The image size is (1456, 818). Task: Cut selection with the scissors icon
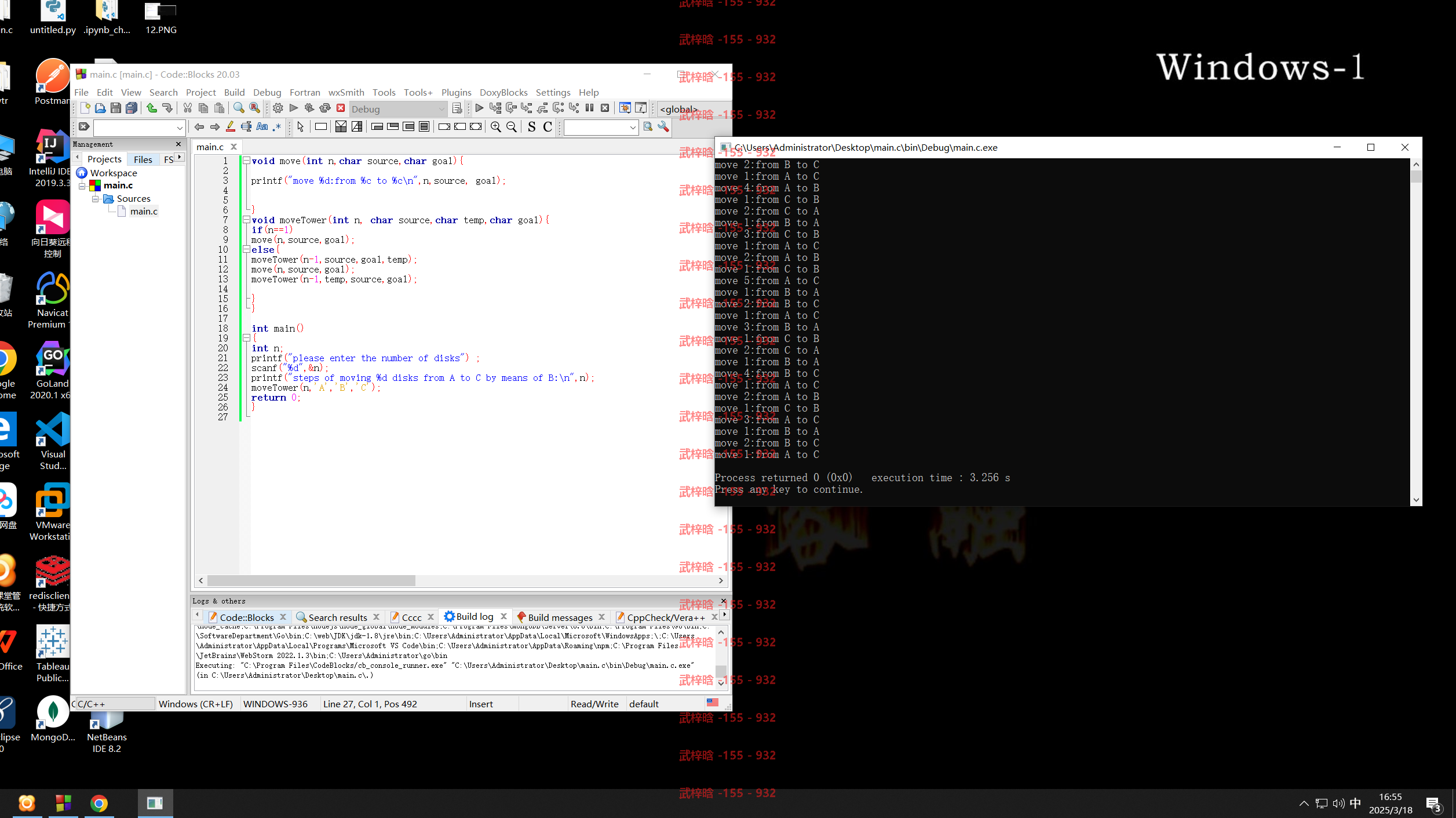(x=188, y=108)
